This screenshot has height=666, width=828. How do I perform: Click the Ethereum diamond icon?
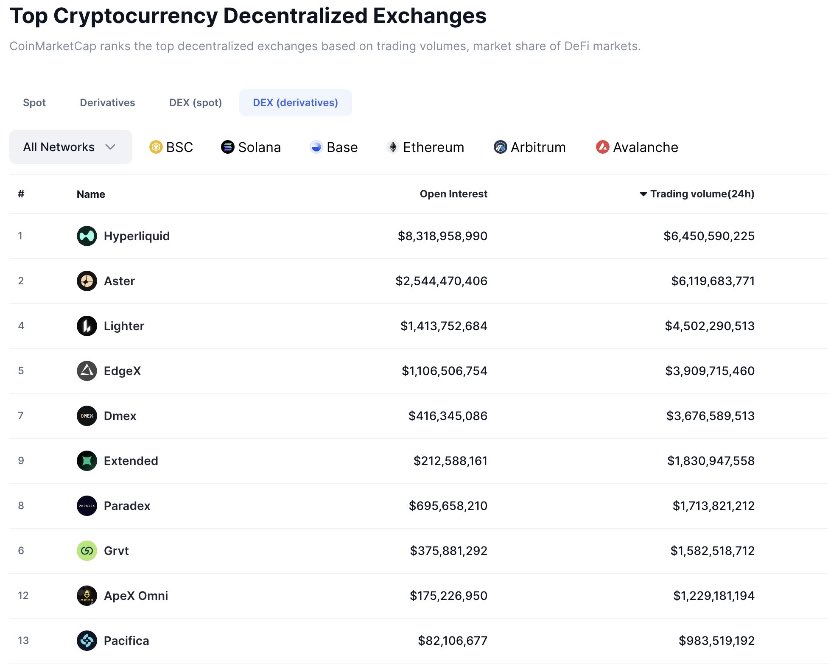tap(392, 147)
